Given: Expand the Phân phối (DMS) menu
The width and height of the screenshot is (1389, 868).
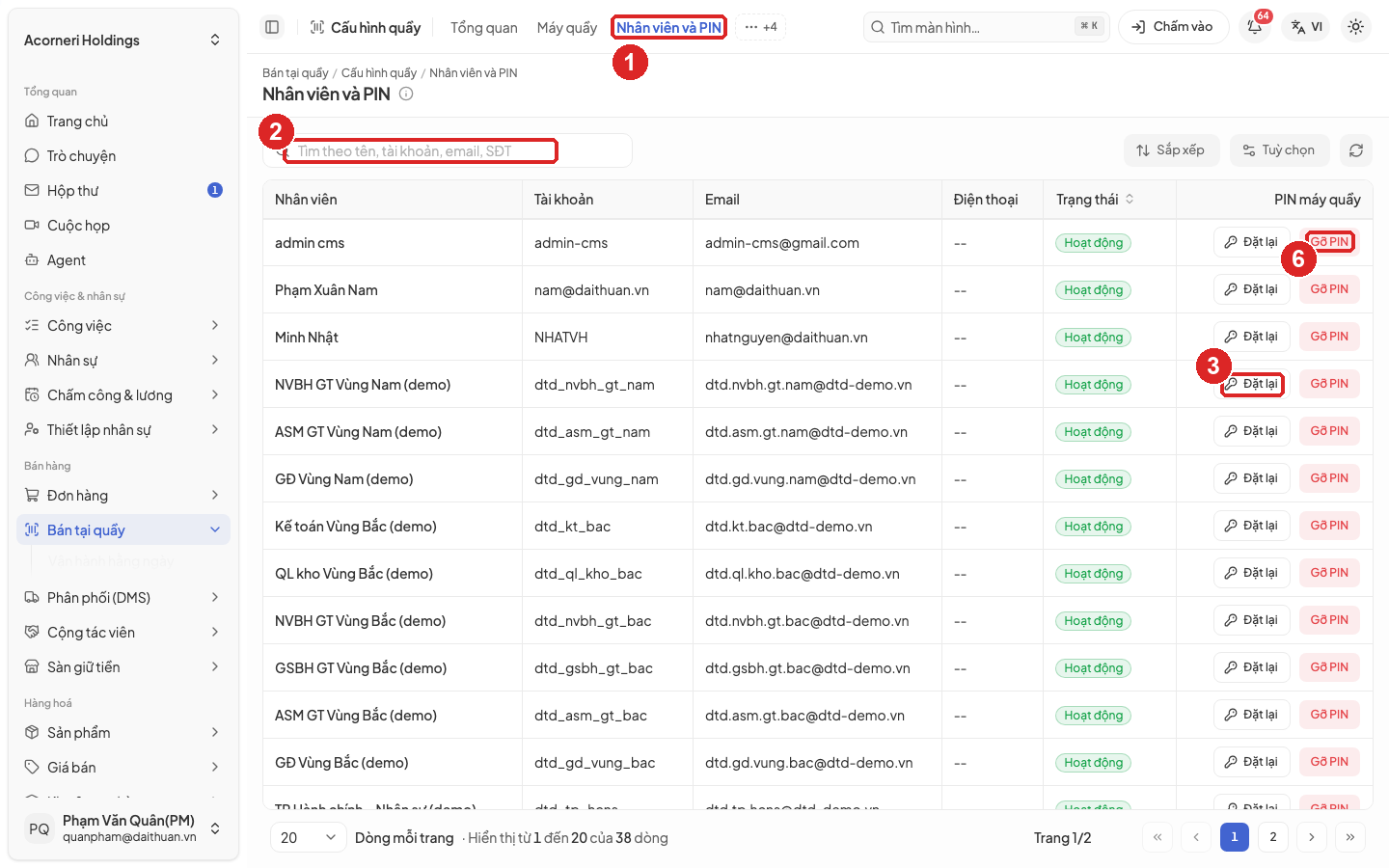Looking at the screenshot, I should 123,598.
